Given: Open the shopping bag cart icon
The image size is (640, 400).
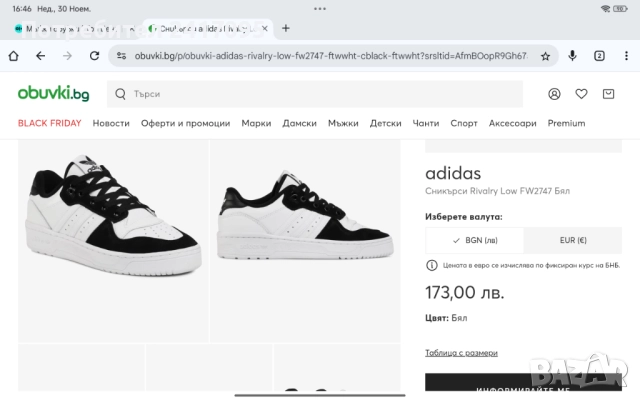Looking at the screenshot, I should (608, 94).
